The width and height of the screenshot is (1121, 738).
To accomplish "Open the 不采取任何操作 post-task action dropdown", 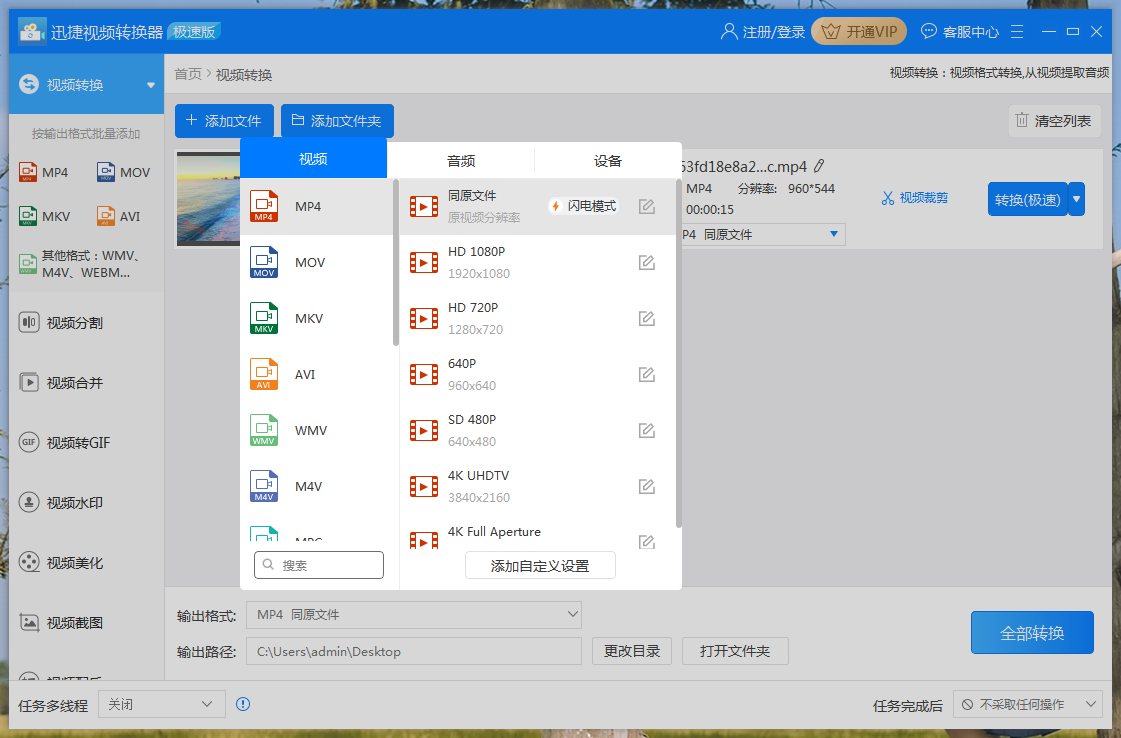I will tap(1029, 704).
